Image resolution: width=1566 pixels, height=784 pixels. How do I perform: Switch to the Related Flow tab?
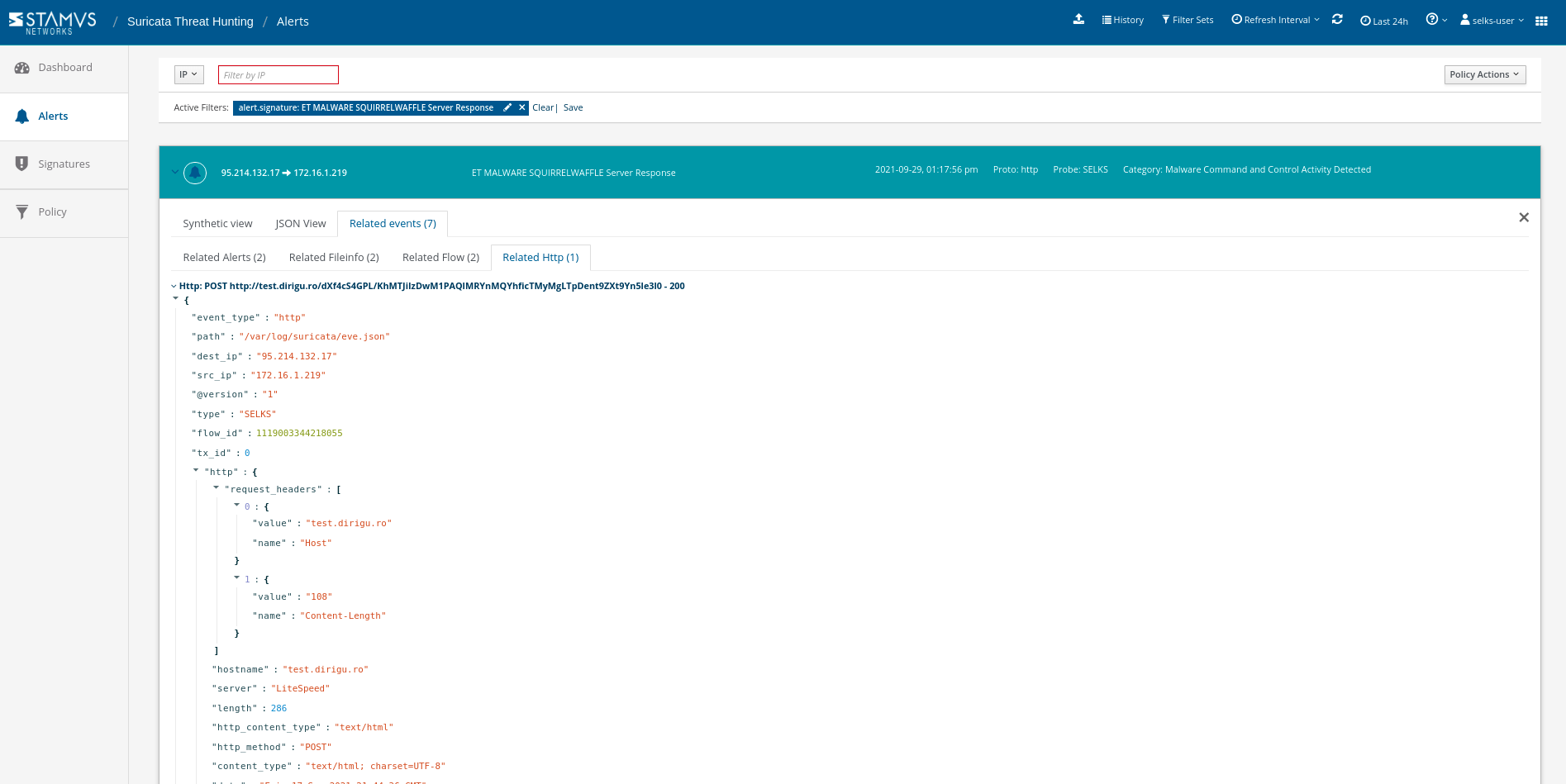click(x=440, y=257)
